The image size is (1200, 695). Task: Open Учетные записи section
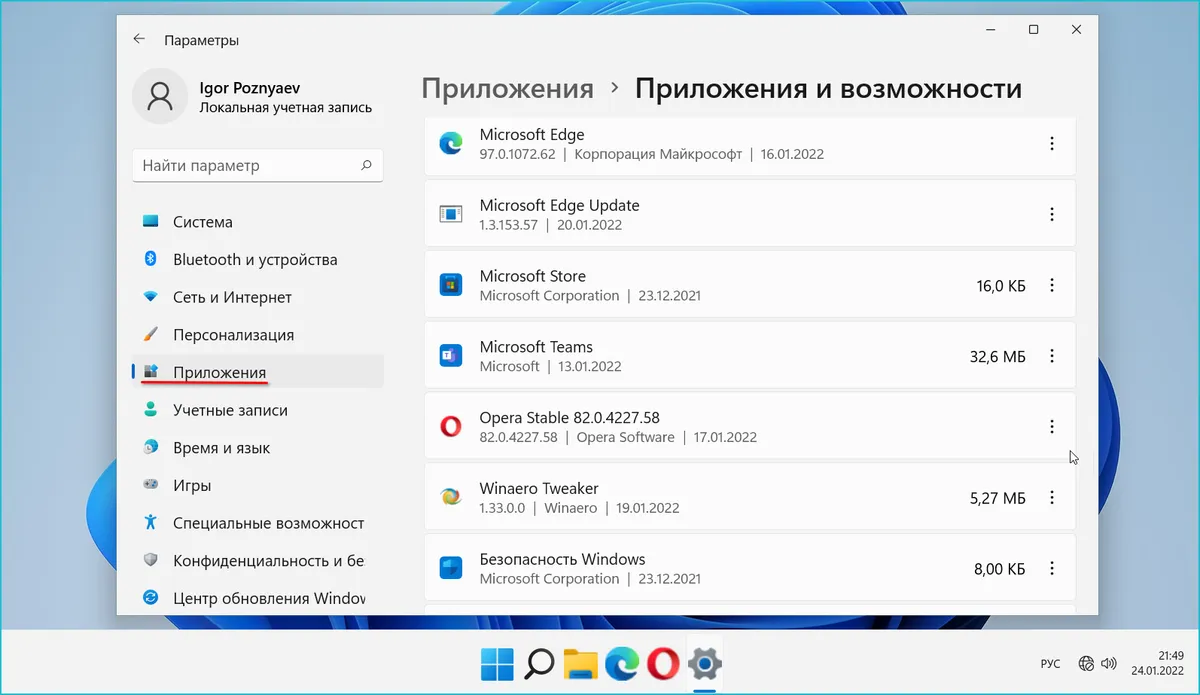click(258, 410)
